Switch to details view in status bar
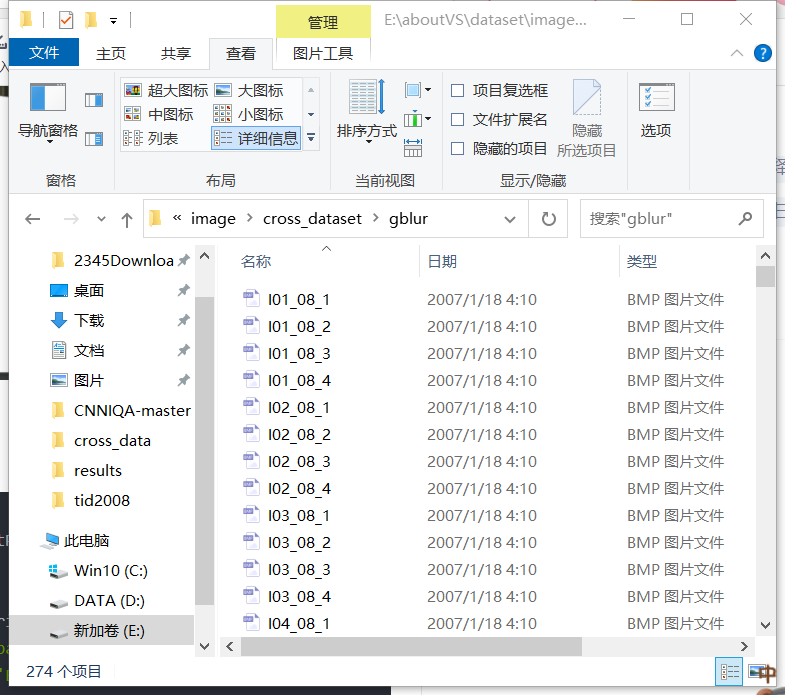The image size is (785, 695). tap(729, 671)
